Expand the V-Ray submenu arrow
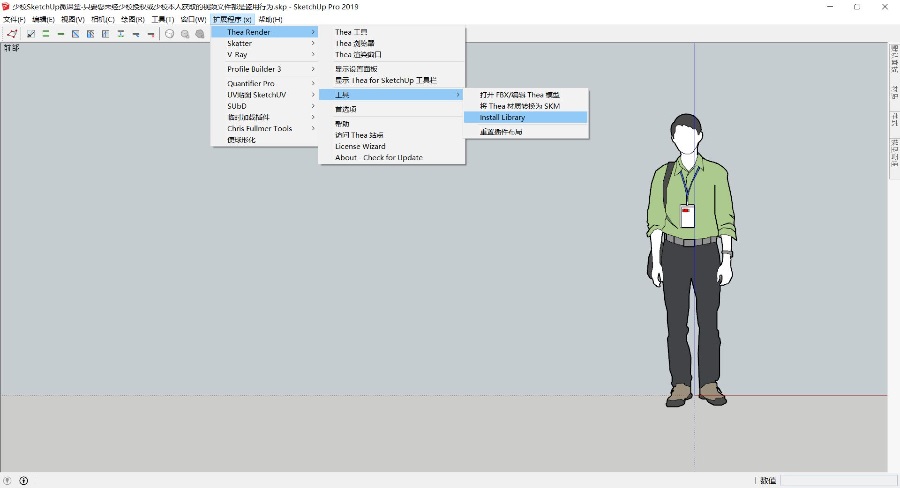 (313, 55)
